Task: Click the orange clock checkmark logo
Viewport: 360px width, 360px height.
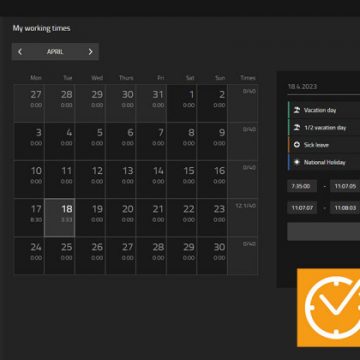Action: click(x=329, y=308)
